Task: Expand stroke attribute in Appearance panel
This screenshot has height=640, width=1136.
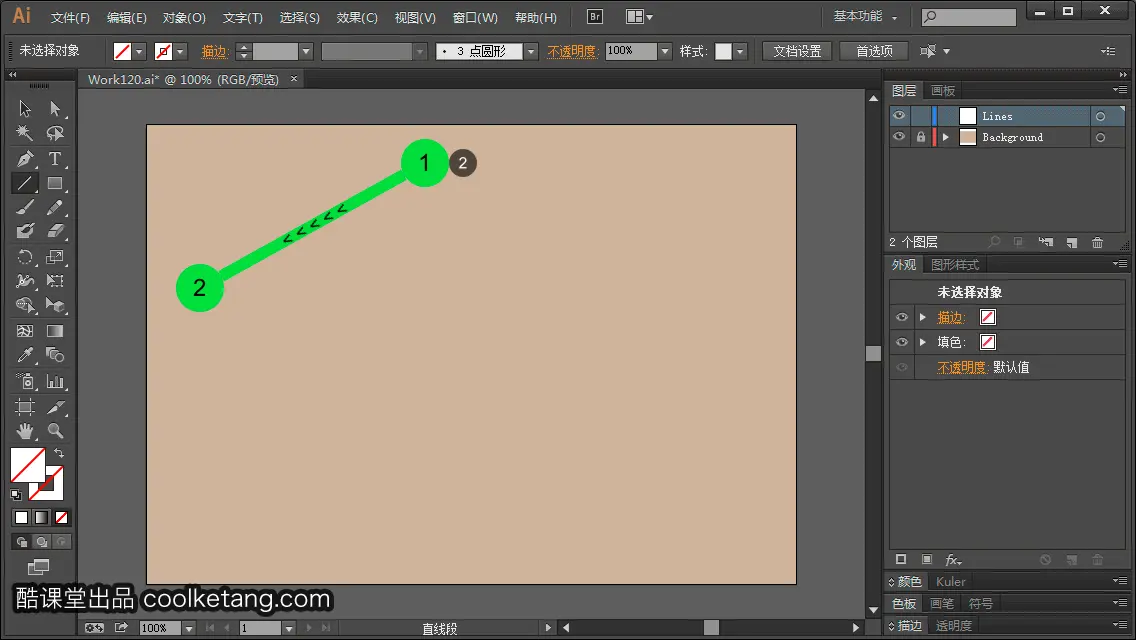Action: pyautogui.click(x=923, y=317)
